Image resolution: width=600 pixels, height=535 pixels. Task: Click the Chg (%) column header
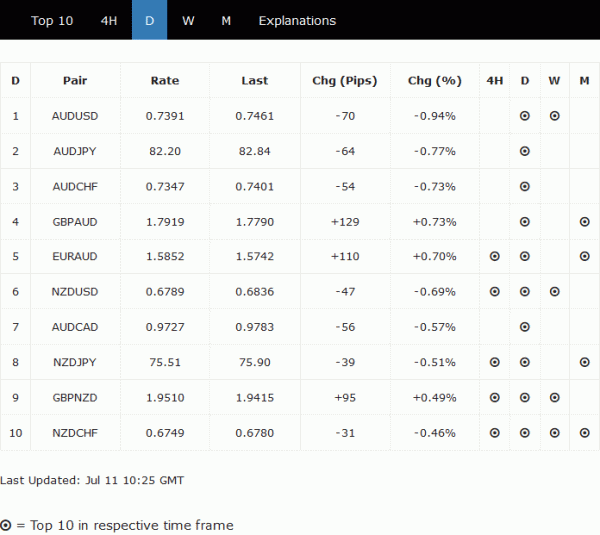tap(435, 80)
